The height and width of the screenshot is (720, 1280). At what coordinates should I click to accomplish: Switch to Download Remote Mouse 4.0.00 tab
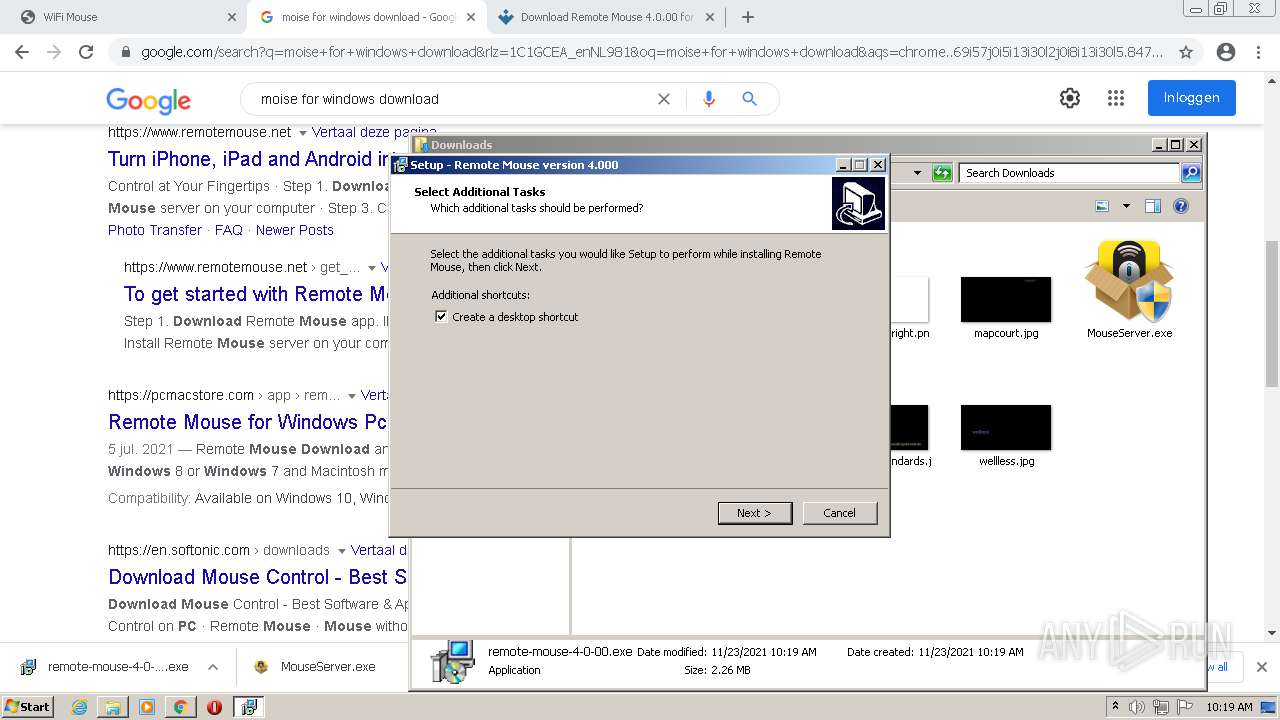pos(607,17)
